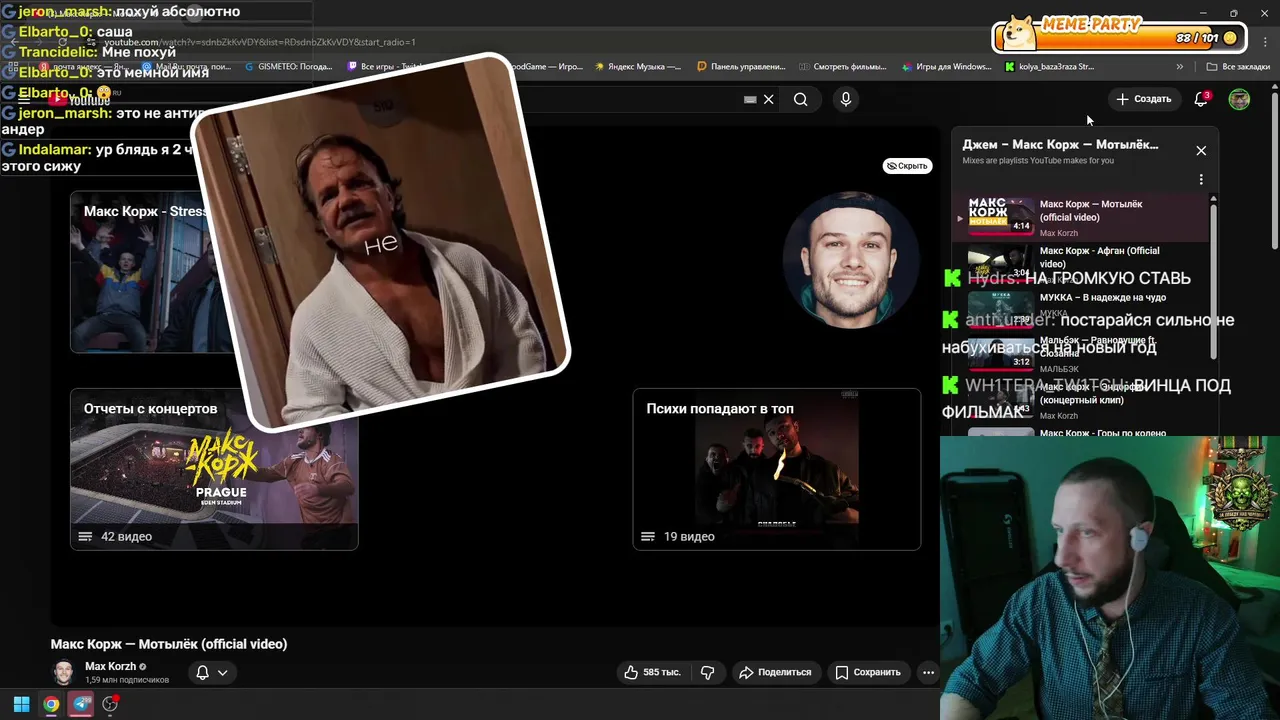Open the Все закладки bookmarks folder
Screen dimensions: 1280x720
tap(1238, 67)
